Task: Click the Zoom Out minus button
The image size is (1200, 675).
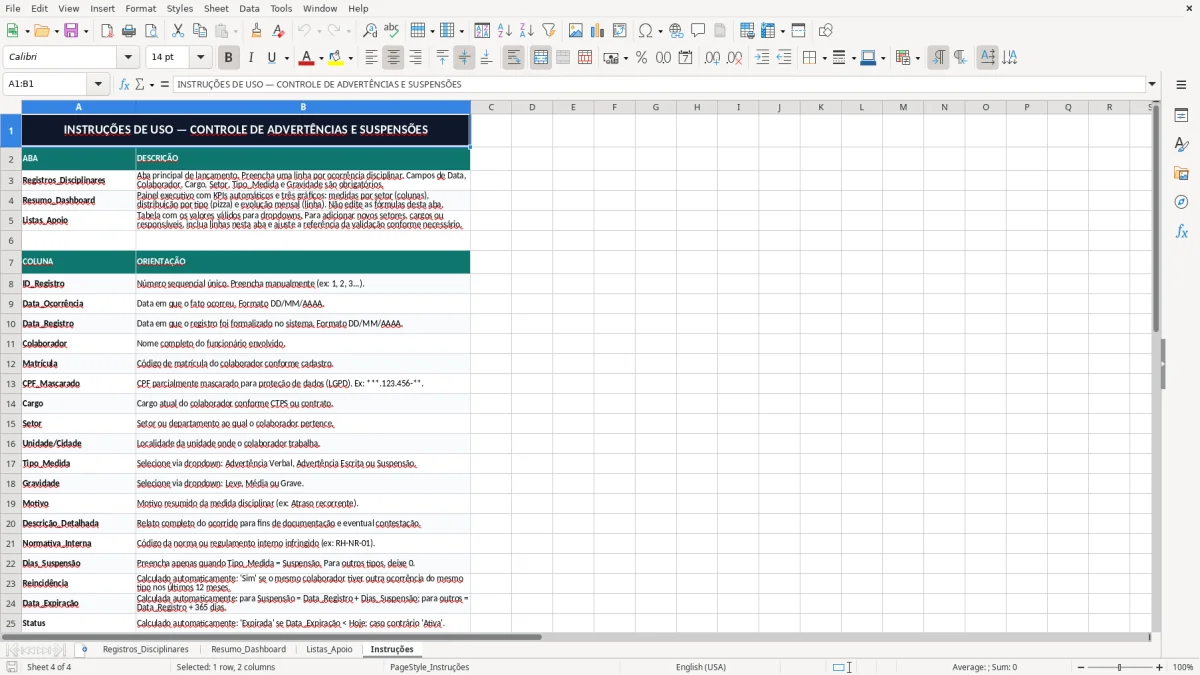Action: click(1080, 667)
